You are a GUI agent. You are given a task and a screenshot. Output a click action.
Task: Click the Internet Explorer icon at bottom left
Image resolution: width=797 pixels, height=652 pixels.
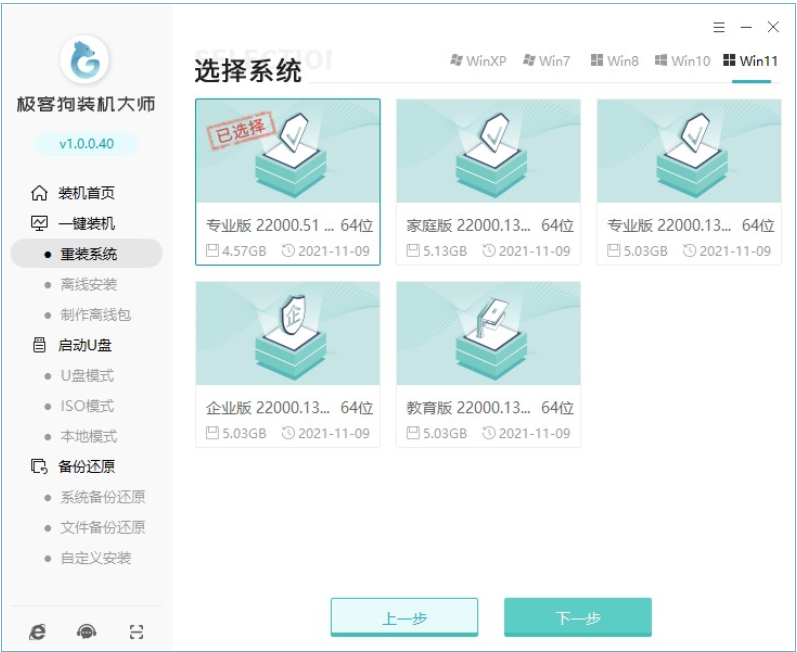click(x=37, y=631)
